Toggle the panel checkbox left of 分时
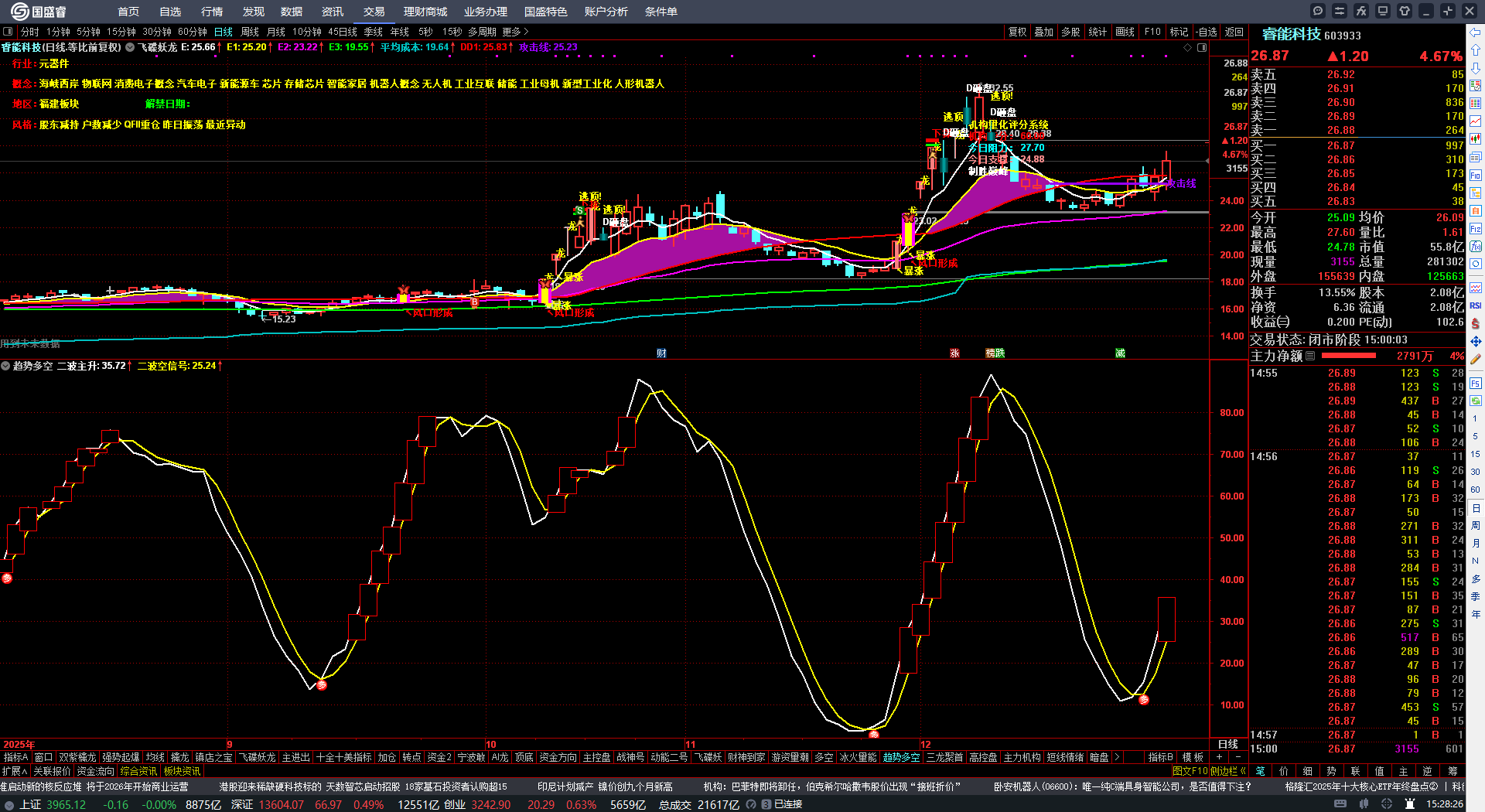This screenshot has width=1485, height=812. click(8, 32)
